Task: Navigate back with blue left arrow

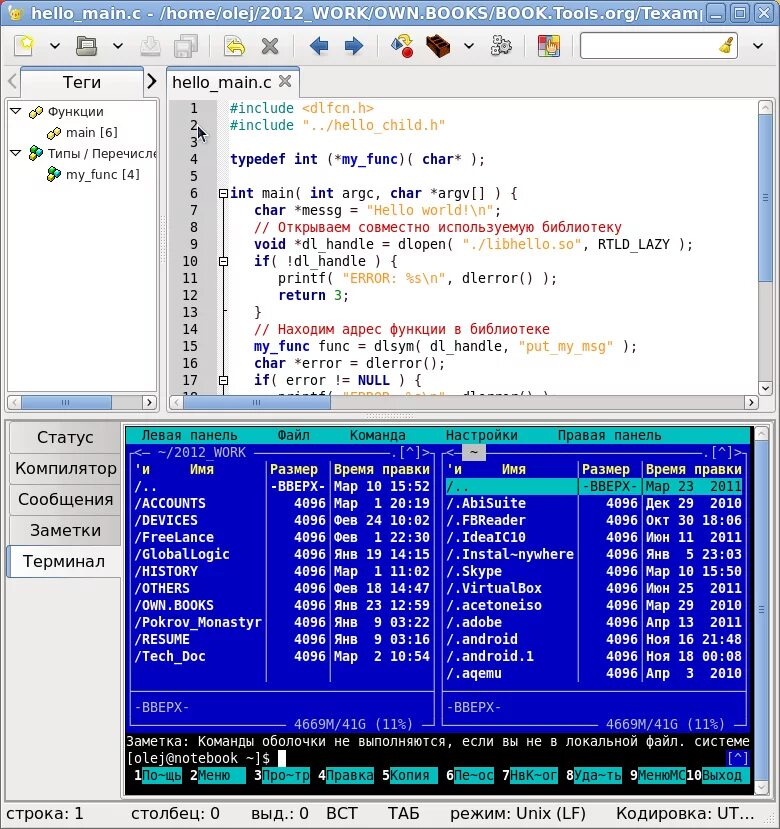Action: (318, 46)
